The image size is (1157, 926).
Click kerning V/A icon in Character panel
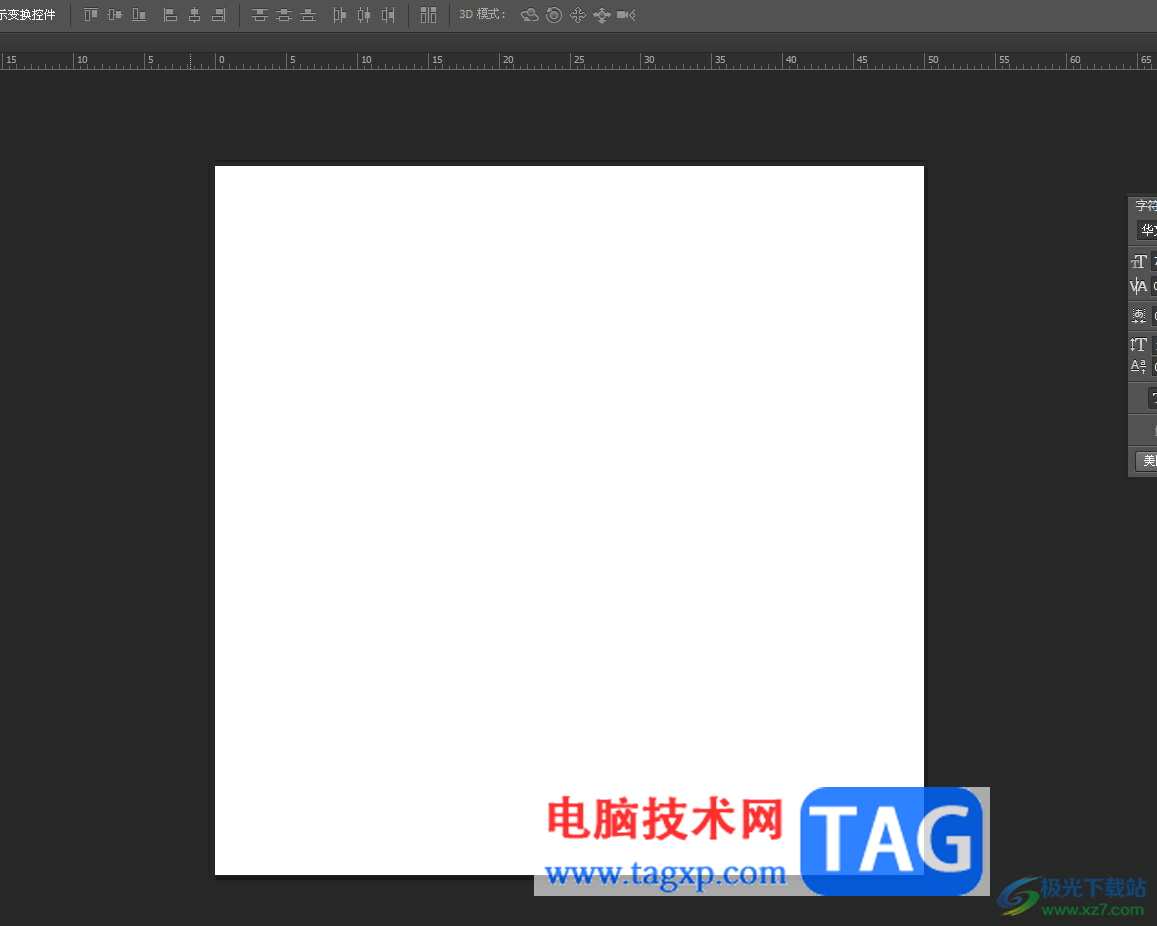coord(1139,286)
